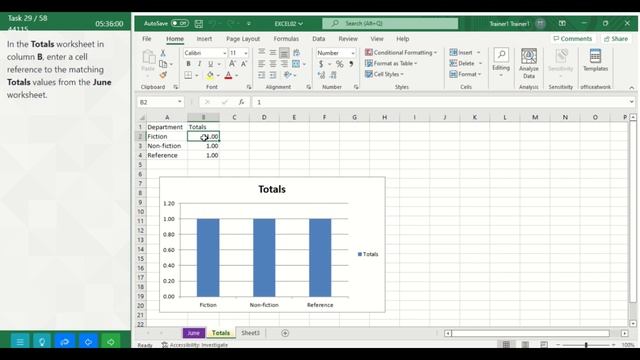Image resolution: width=640 pixels, height=360 pixels.
Task: Click the hint lightbulb button
Action: (42, 342)
